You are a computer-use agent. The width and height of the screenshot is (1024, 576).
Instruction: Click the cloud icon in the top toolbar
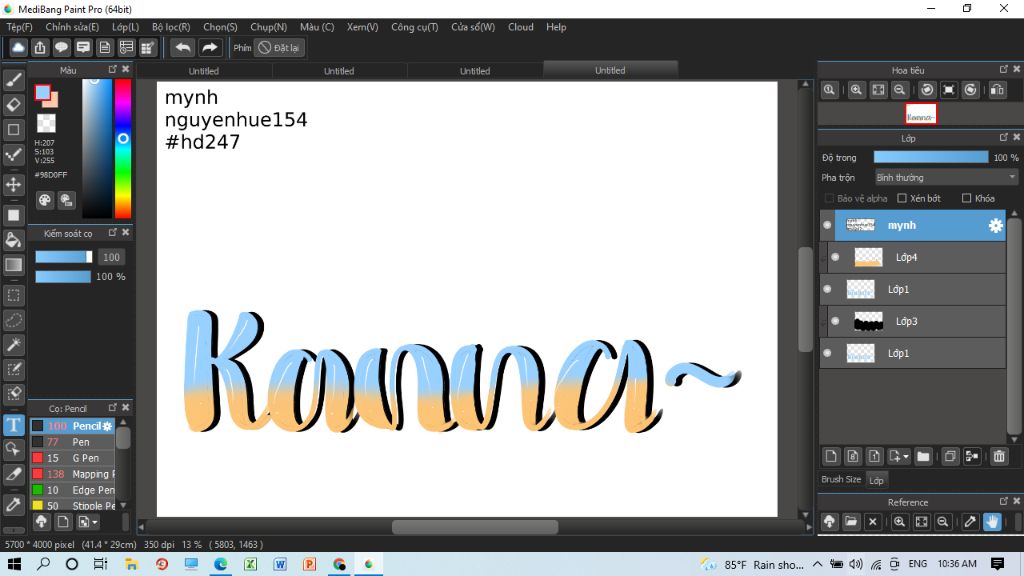(18, 48)
